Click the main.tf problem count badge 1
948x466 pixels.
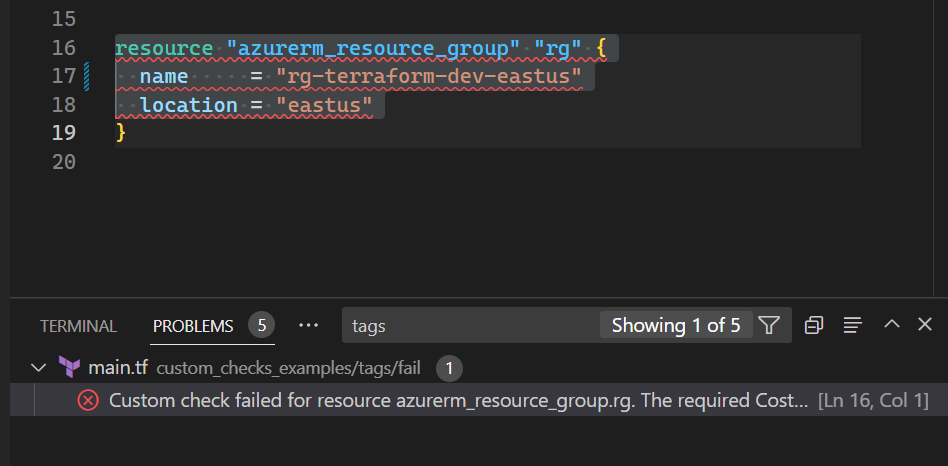[x=449, y=369]
